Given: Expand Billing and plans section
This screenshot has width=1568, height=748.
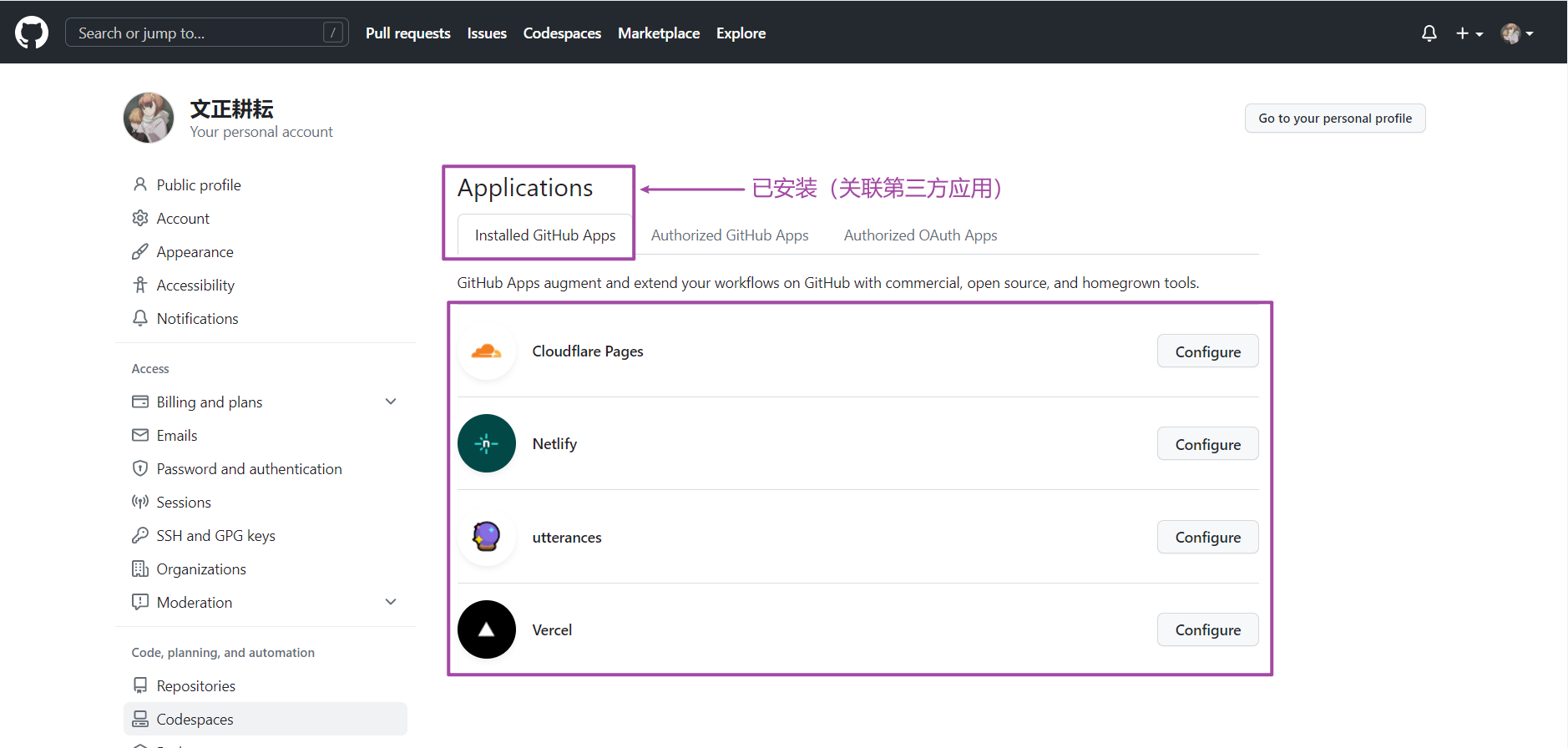Looking at the screenshot, I should pyautogui.click(x=390, y=402).
